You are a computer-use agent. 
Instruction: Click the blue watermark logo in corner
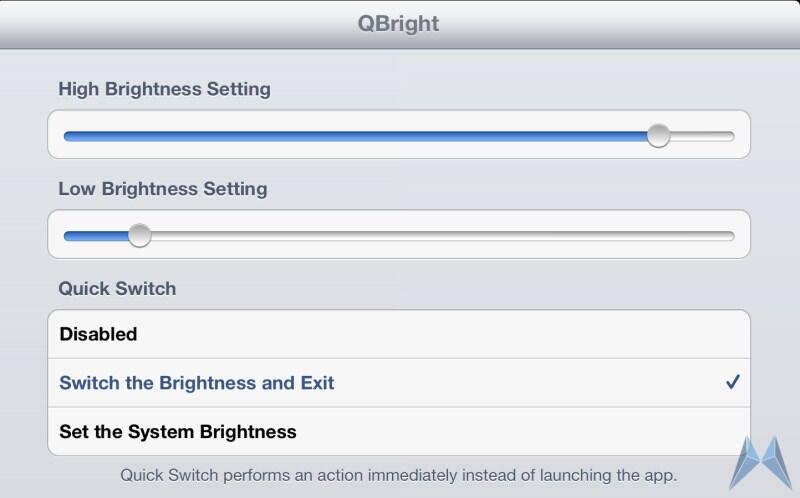761,463
